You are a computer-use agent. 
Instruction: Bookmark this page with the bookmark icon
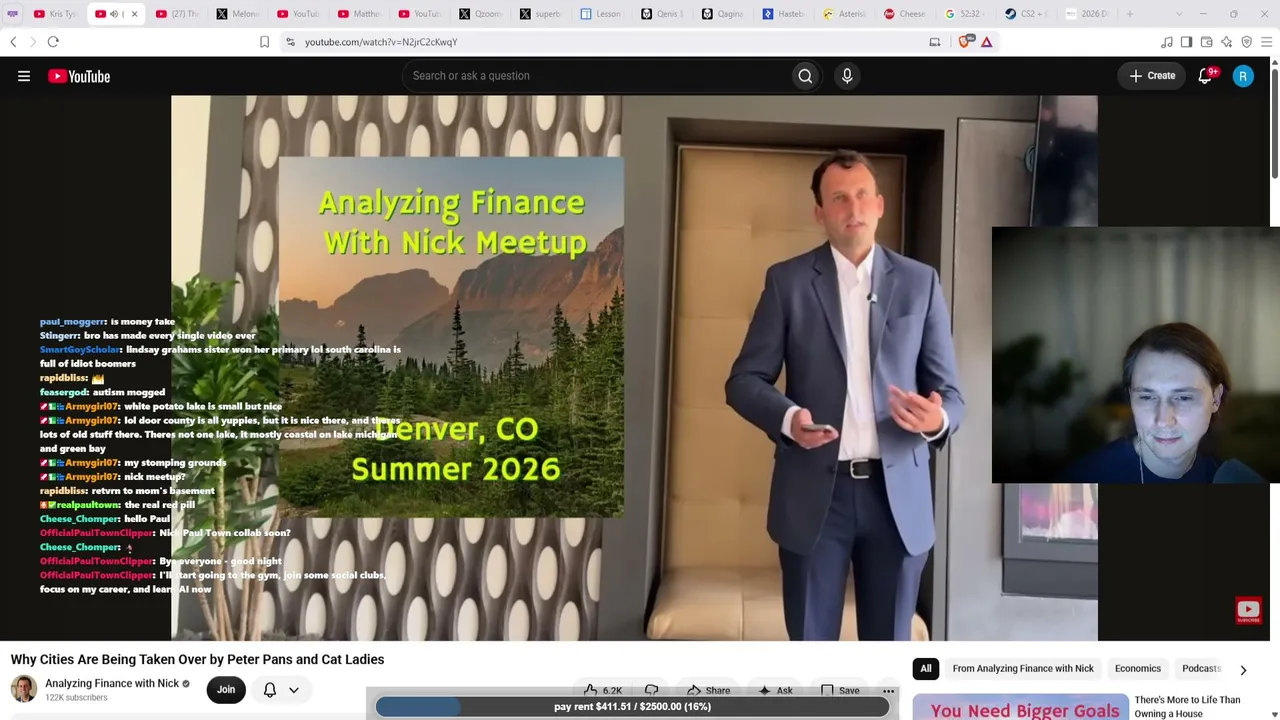click(x=264, y=42)
